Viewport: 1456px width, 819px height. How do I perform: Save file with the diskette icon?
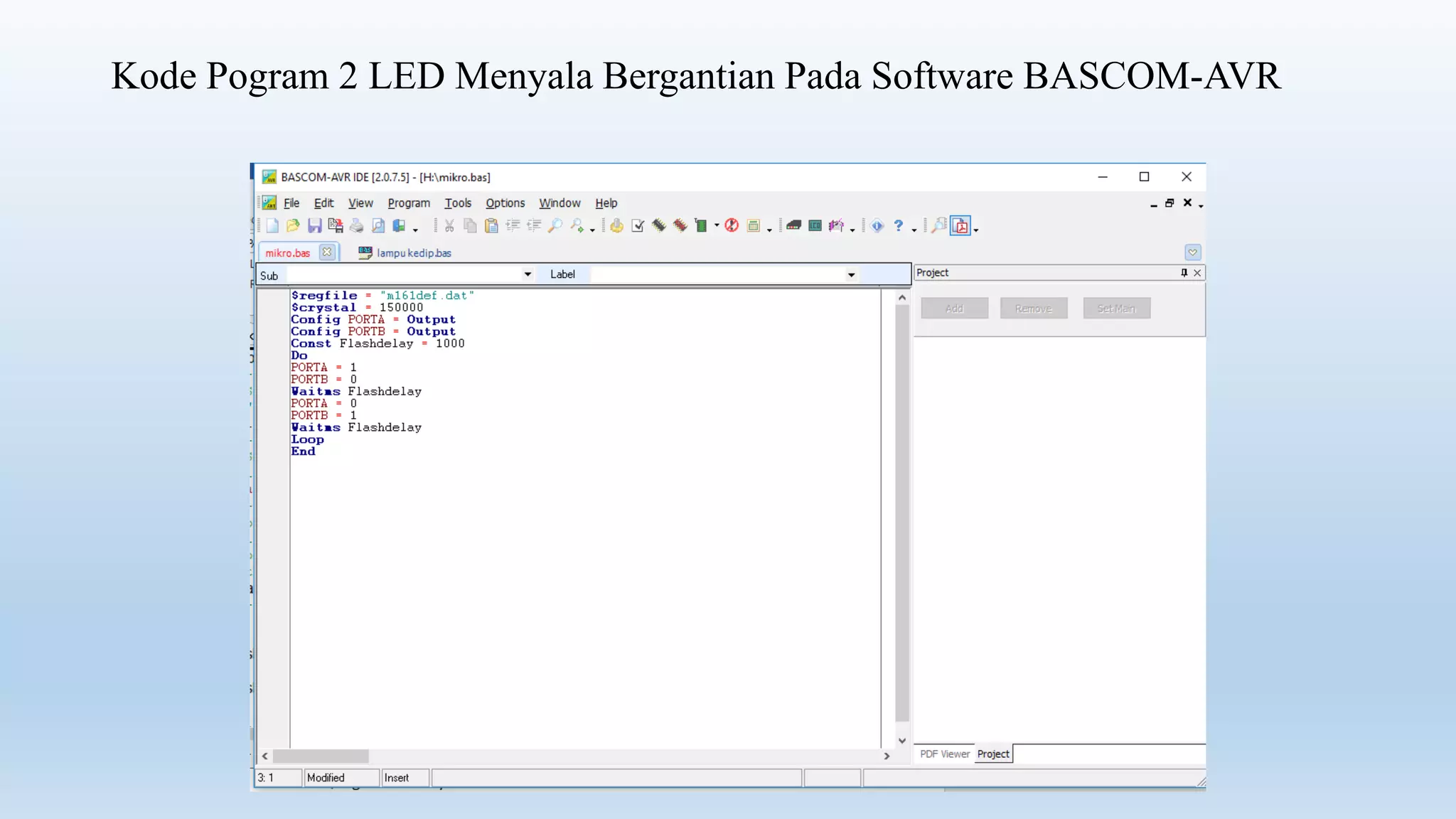tap(314, 226)
